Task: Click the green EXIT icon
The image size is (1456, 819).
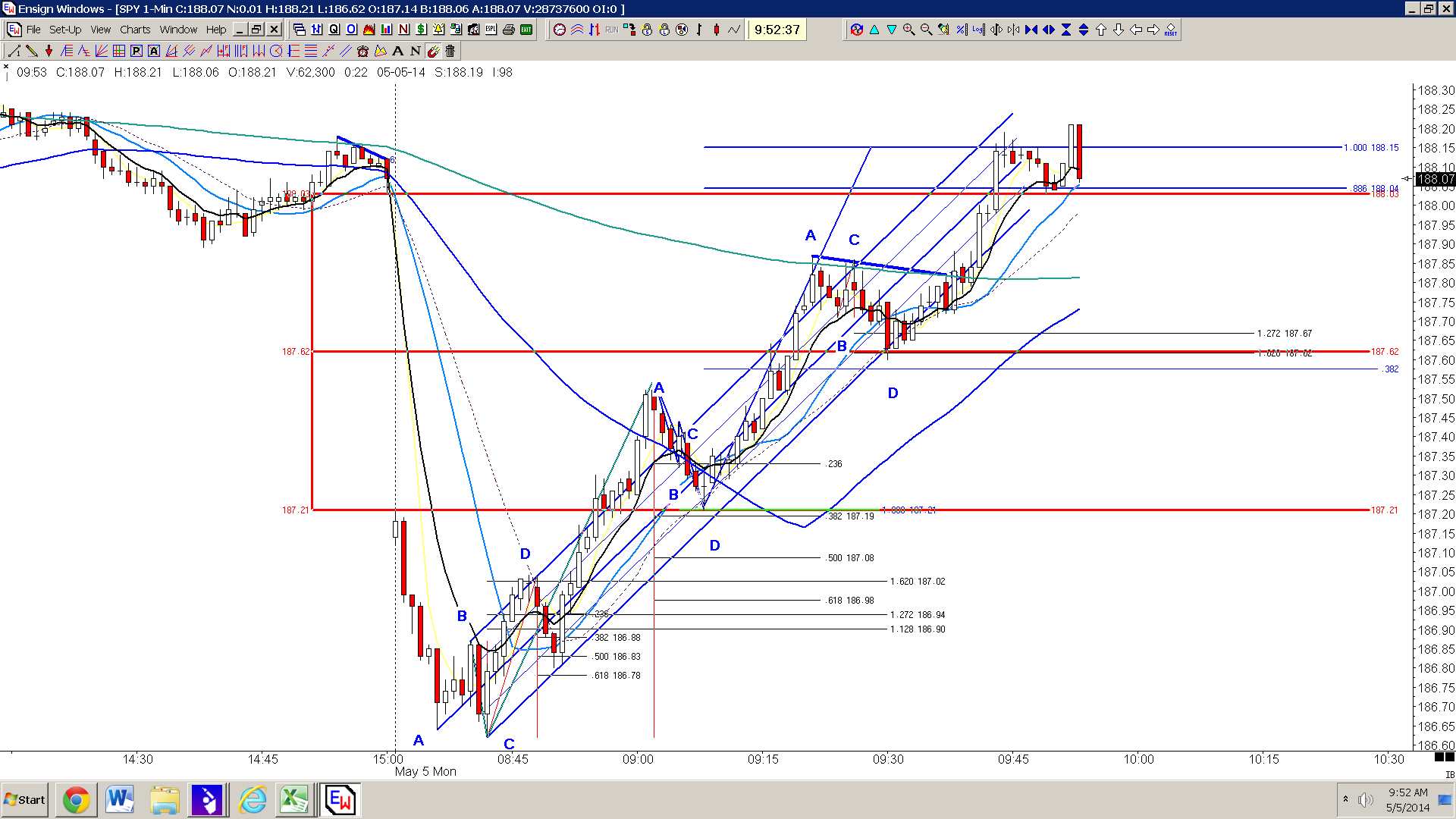Action: tap(526, 30)
